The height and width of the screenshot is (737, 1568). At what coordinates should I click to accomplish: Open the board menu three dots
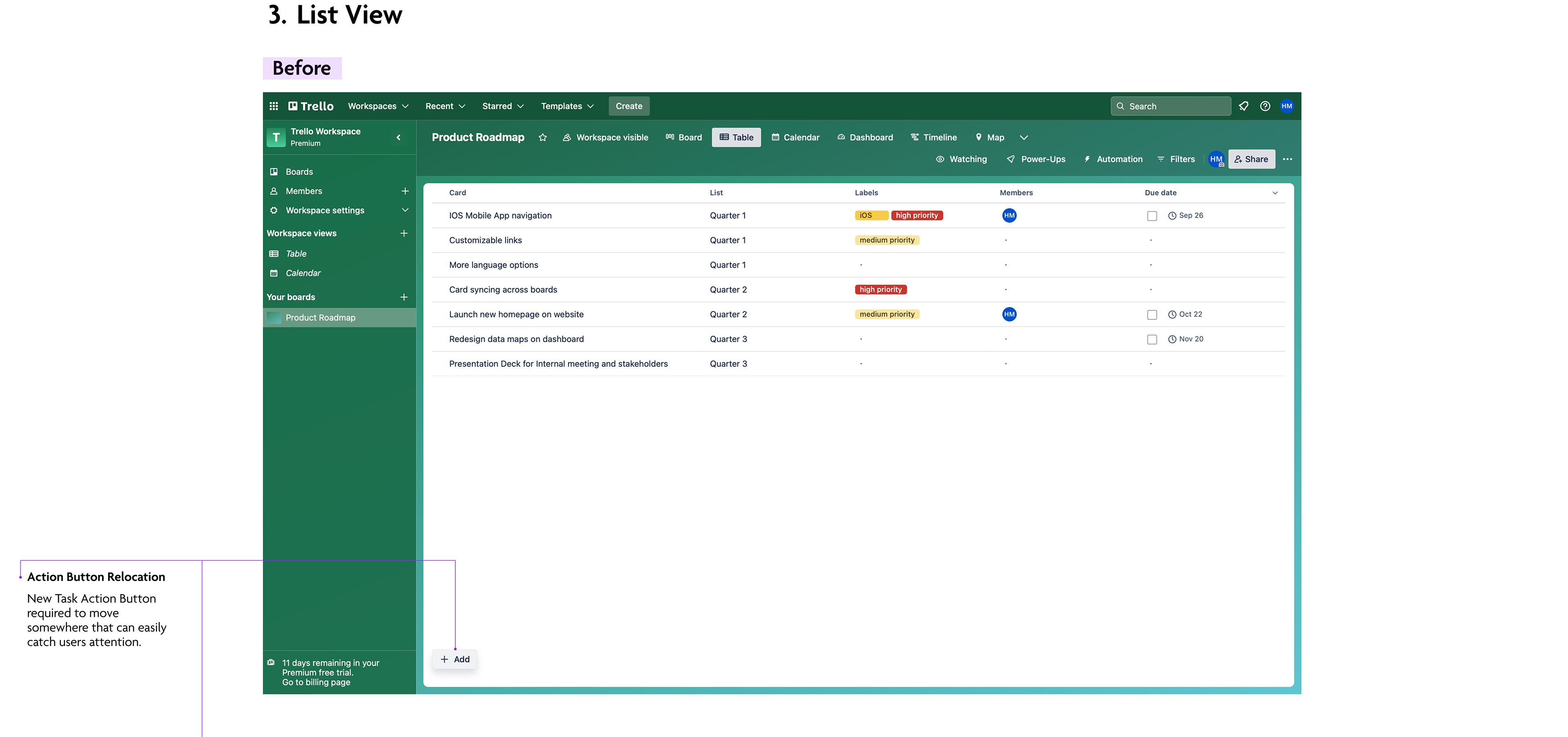(1287, 159)
